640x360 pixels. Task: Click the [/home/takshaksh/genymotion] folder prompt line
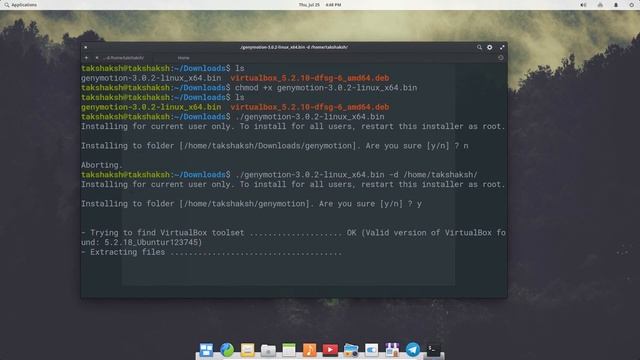pos(251,204)
